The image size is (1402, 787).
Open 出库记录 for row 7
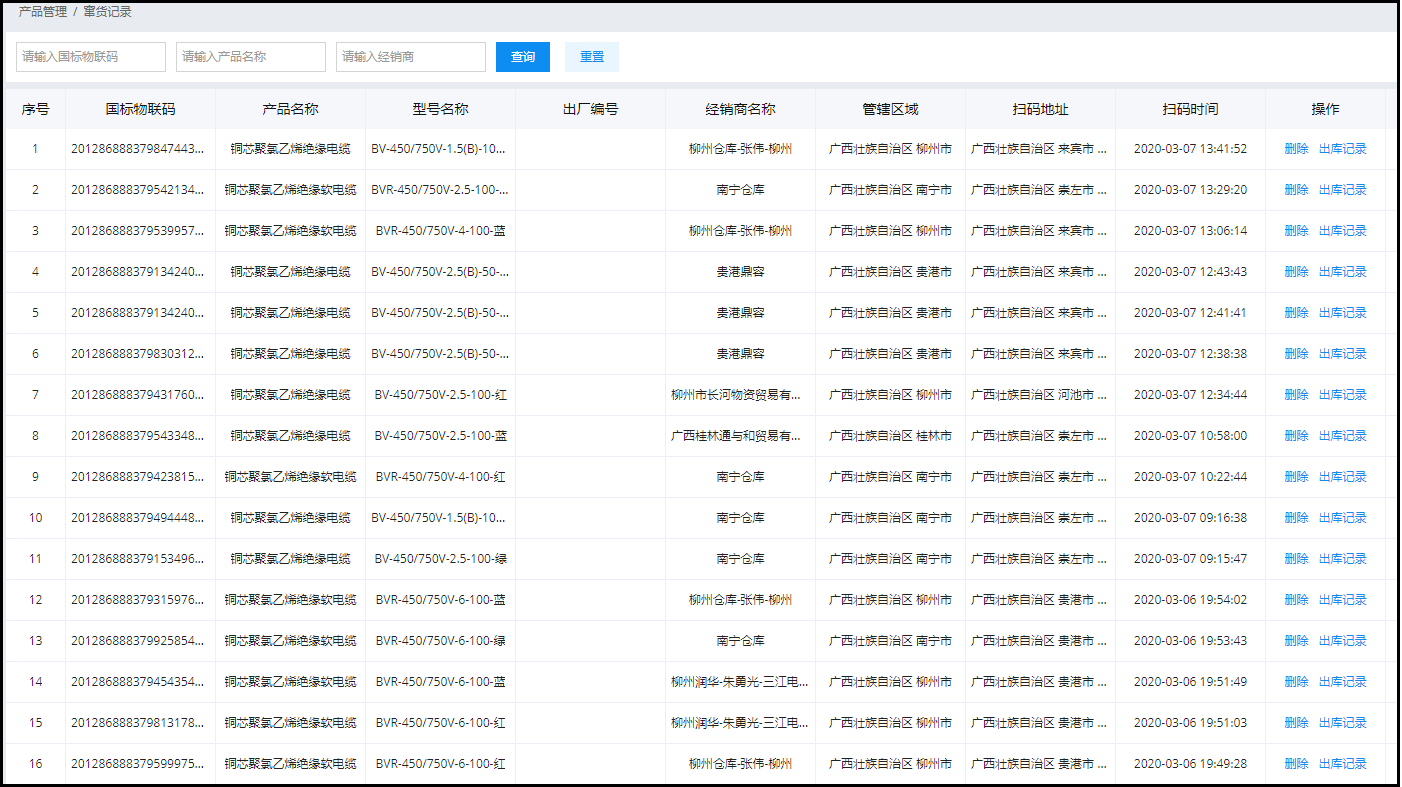pyautogui.click(x=1342, y=395)
